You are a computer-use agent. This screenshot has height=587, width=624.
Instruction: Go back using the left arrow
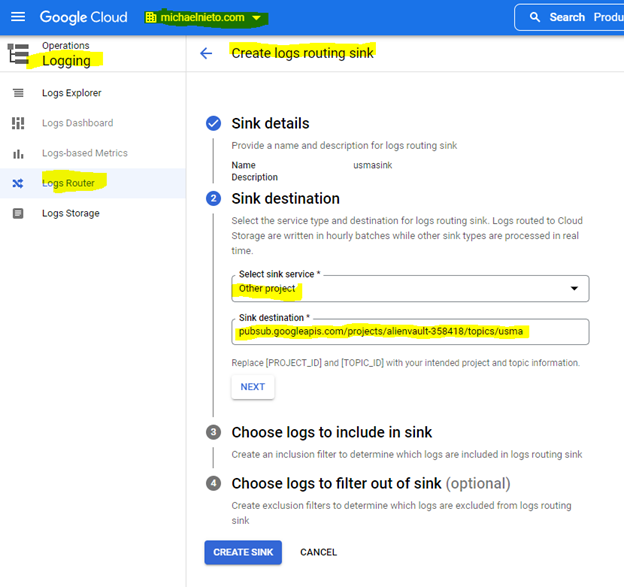(206, 53)
